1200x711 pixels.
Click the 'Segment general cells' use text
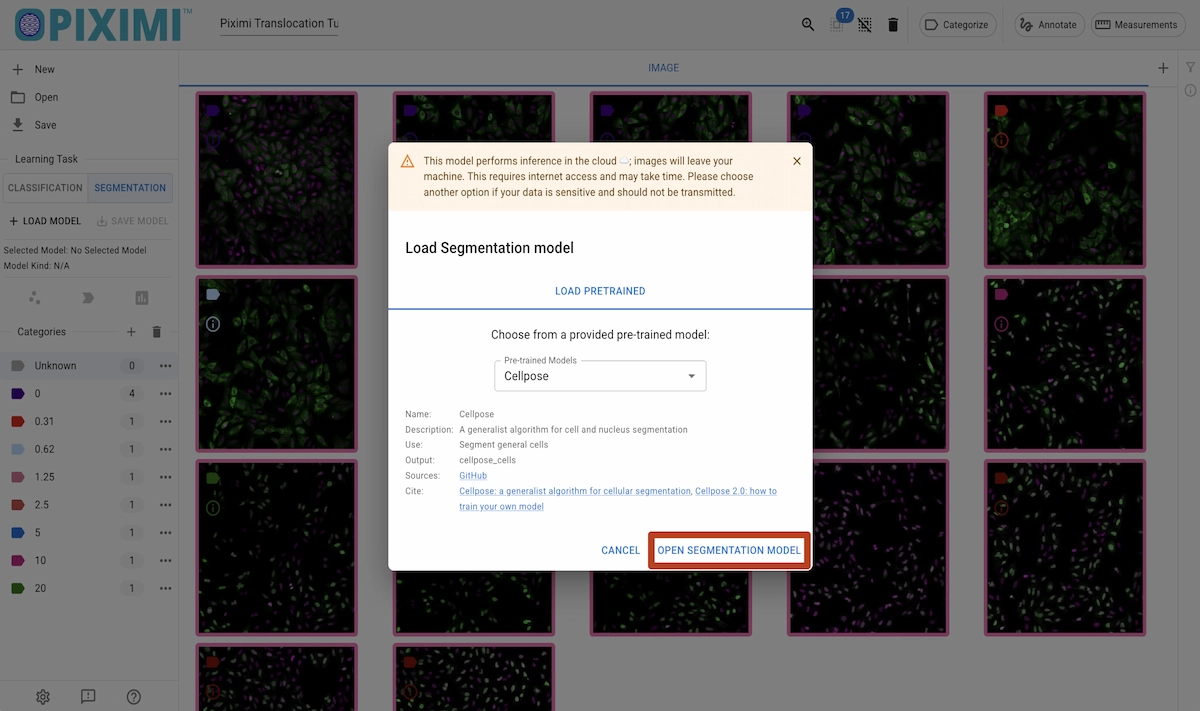[506, 445]
